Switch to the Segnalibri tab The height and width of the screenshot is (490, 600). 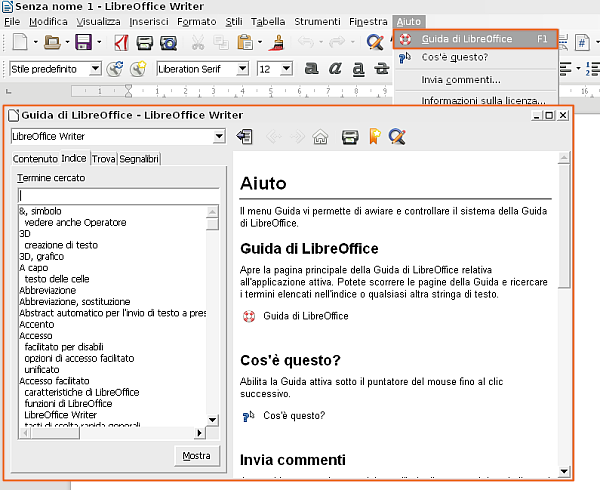pos(139,158)
